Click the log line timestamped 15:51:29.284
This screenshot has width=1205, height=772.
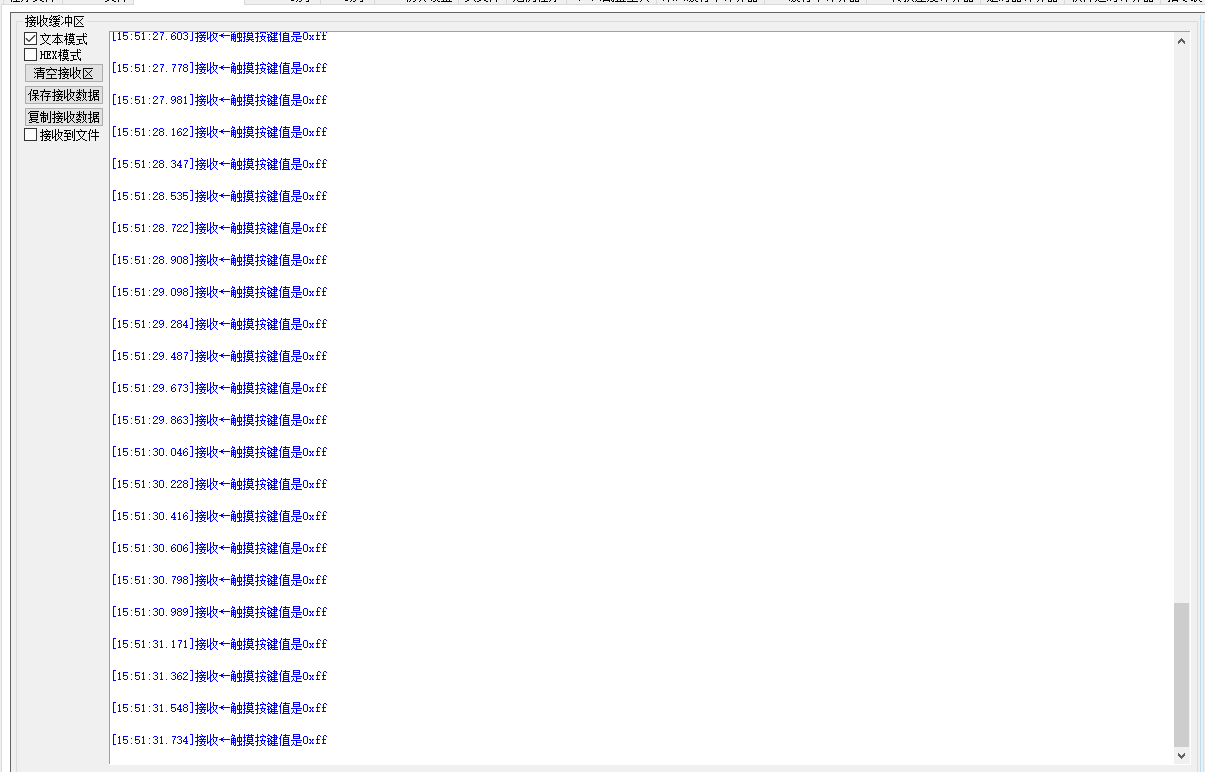[x=219, y=324]
